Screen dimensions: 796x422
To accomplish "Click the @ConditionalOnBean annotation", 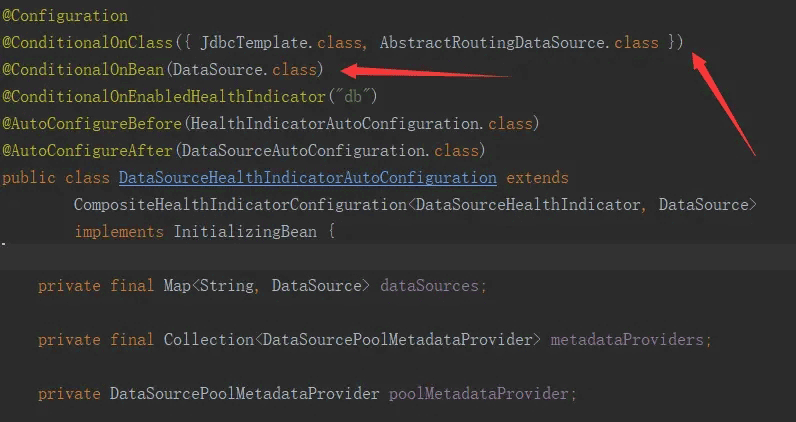I will click(x=83, y=70).
